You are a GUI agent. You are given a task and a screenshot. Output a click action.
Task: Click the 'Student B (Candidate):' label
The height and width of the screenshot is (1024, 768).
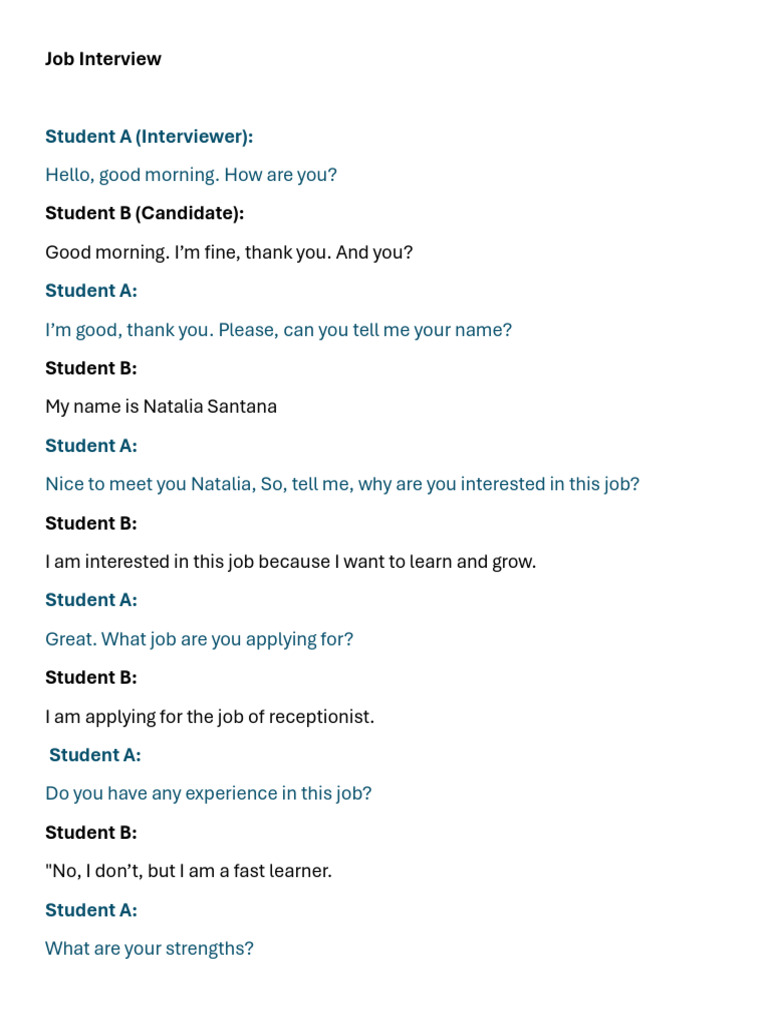tap(144, 214)
